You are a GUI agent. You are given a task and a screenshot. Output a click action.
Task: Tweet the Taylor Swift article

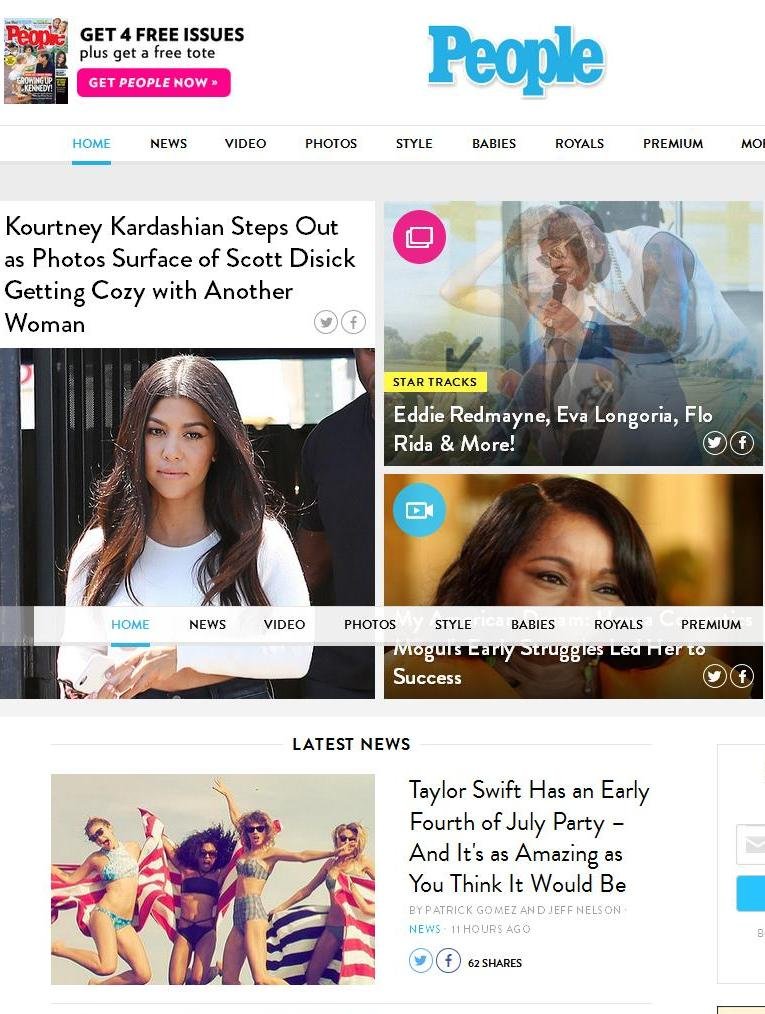pos(420,960)
